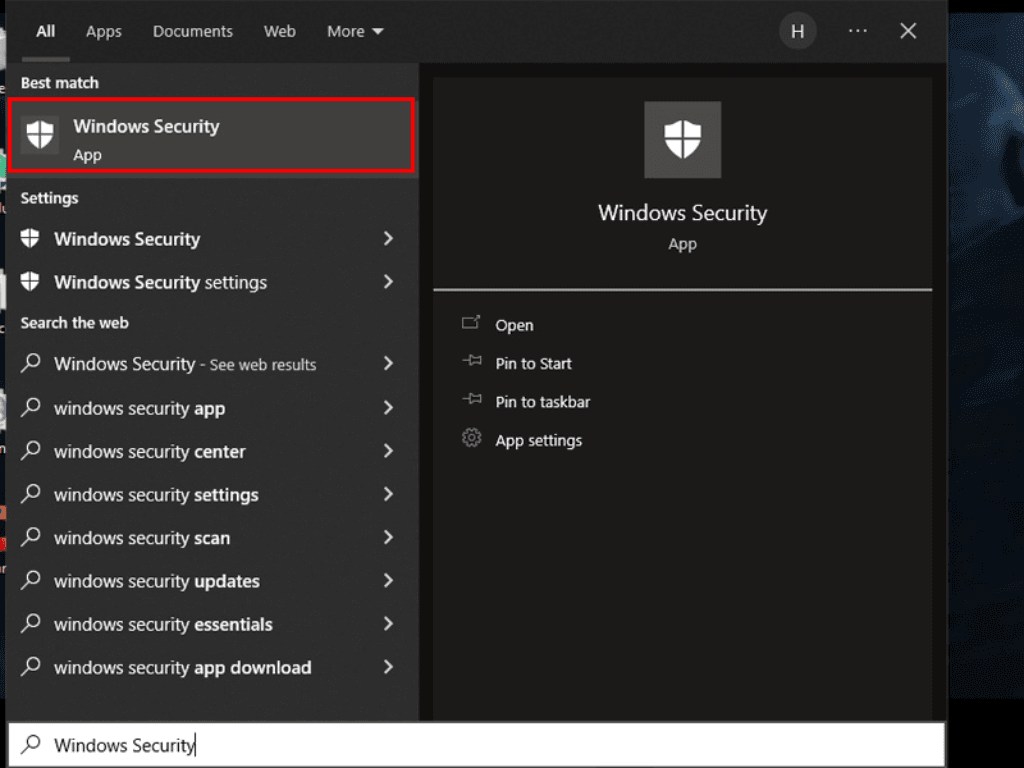
Task: Open the three-dots options menu
Action: 857,31
